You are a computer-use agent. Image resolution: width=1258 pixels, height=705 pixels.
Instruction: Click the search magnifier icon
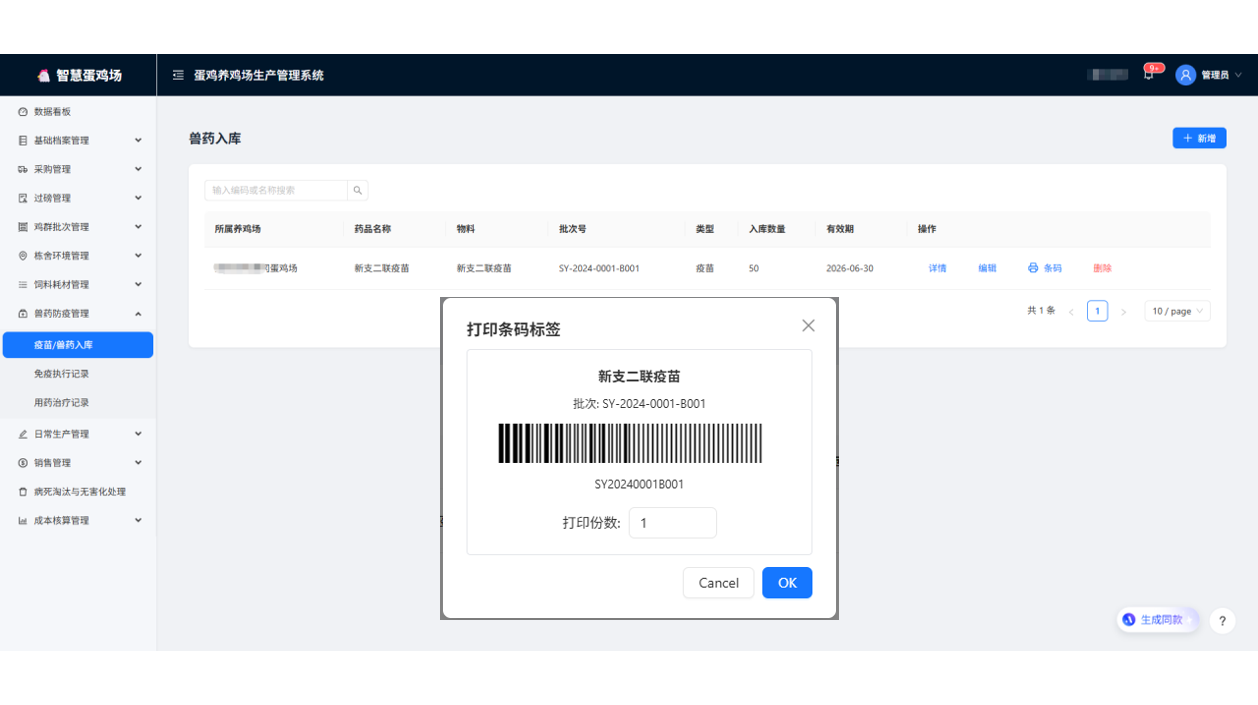click(x=358, y=190)
